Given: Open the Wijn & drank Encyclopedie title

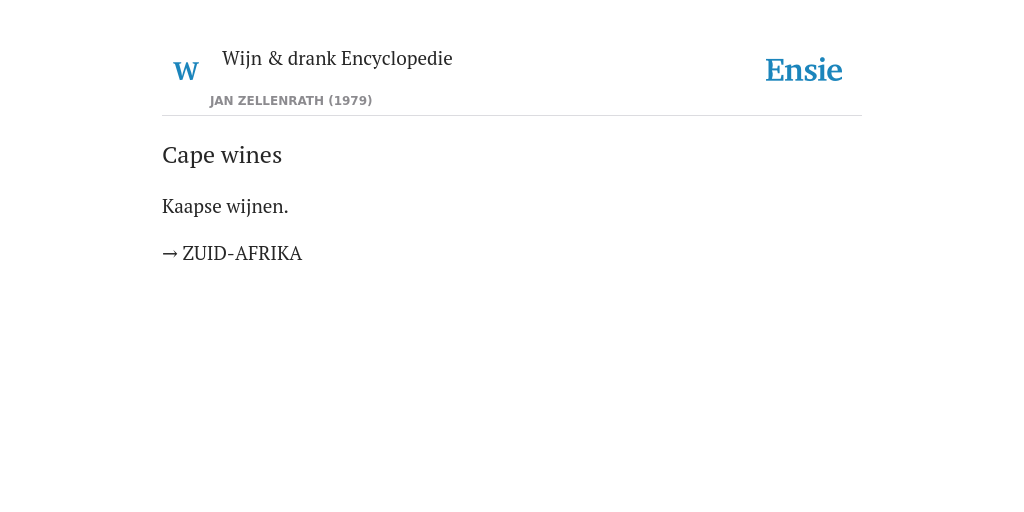Looking at the screenshot, I should tap(337, 58).
